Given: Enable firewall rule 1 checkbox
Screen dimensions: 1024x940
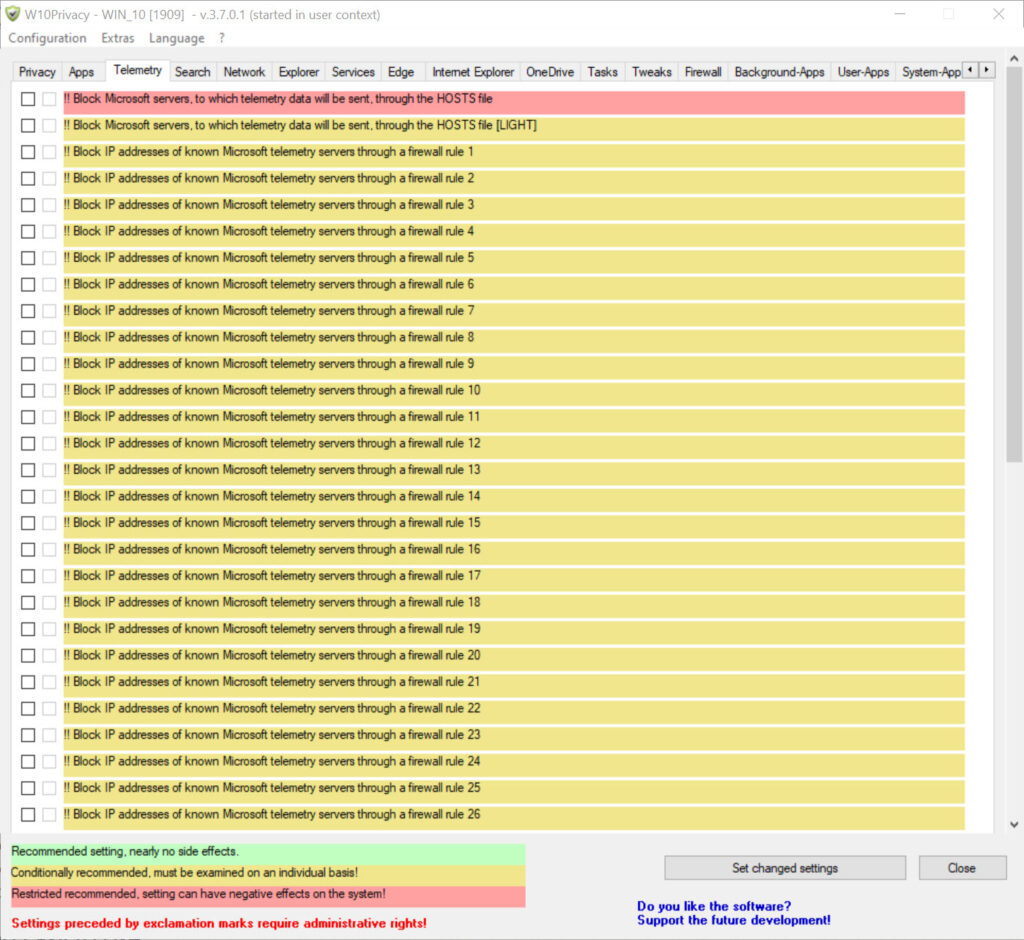Looking at the screenshot, I should click(x=28, y=152).
